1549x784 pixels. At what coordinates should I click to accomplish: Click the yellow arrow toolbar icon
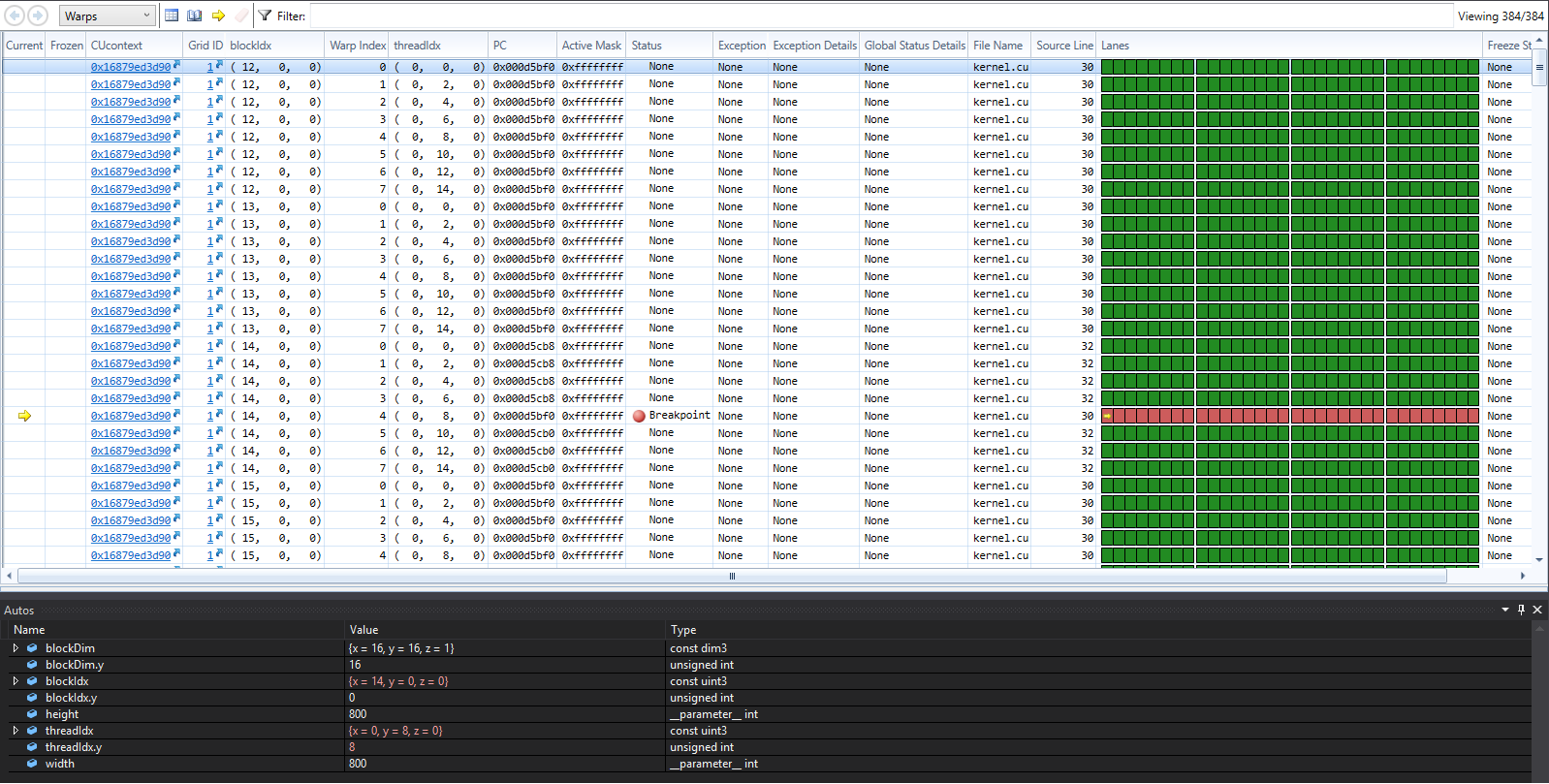pos(218,16)
